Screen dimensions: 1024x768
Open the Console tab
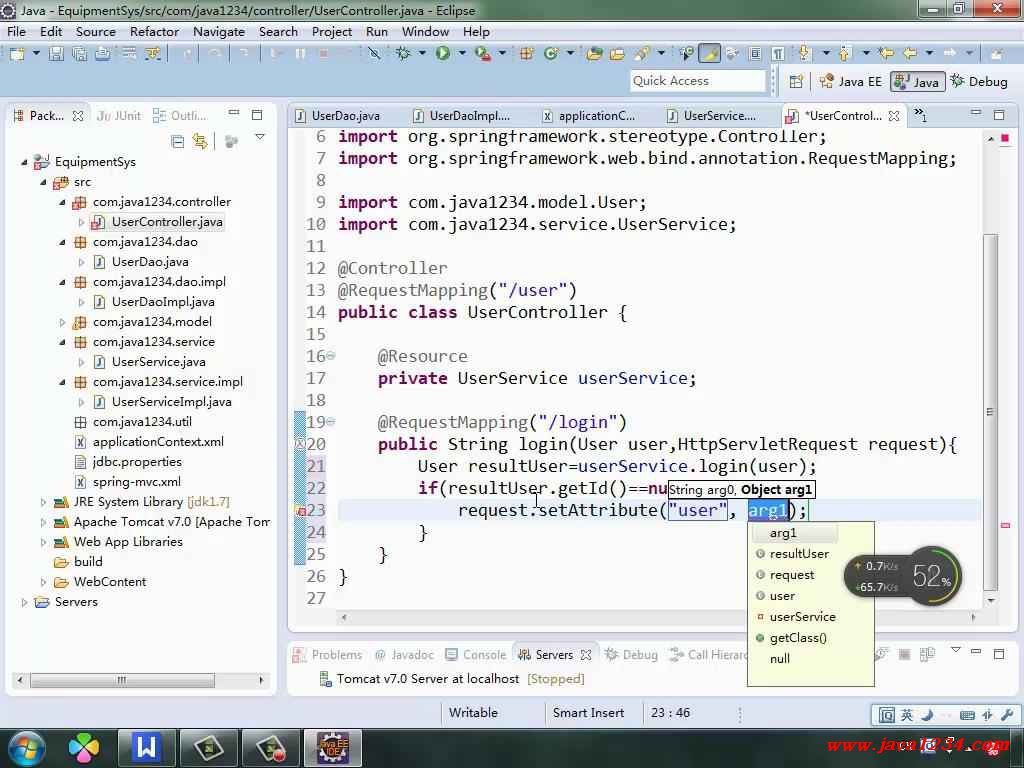476,654
